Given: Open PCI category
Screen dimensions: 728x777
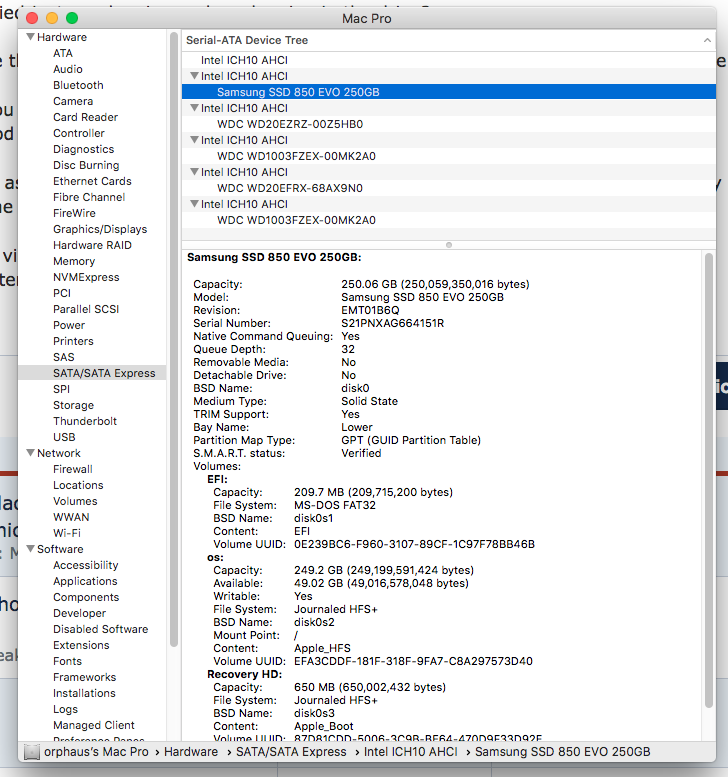Looking at the screenshot, I should pyautogui.click(x=62, y=293).
